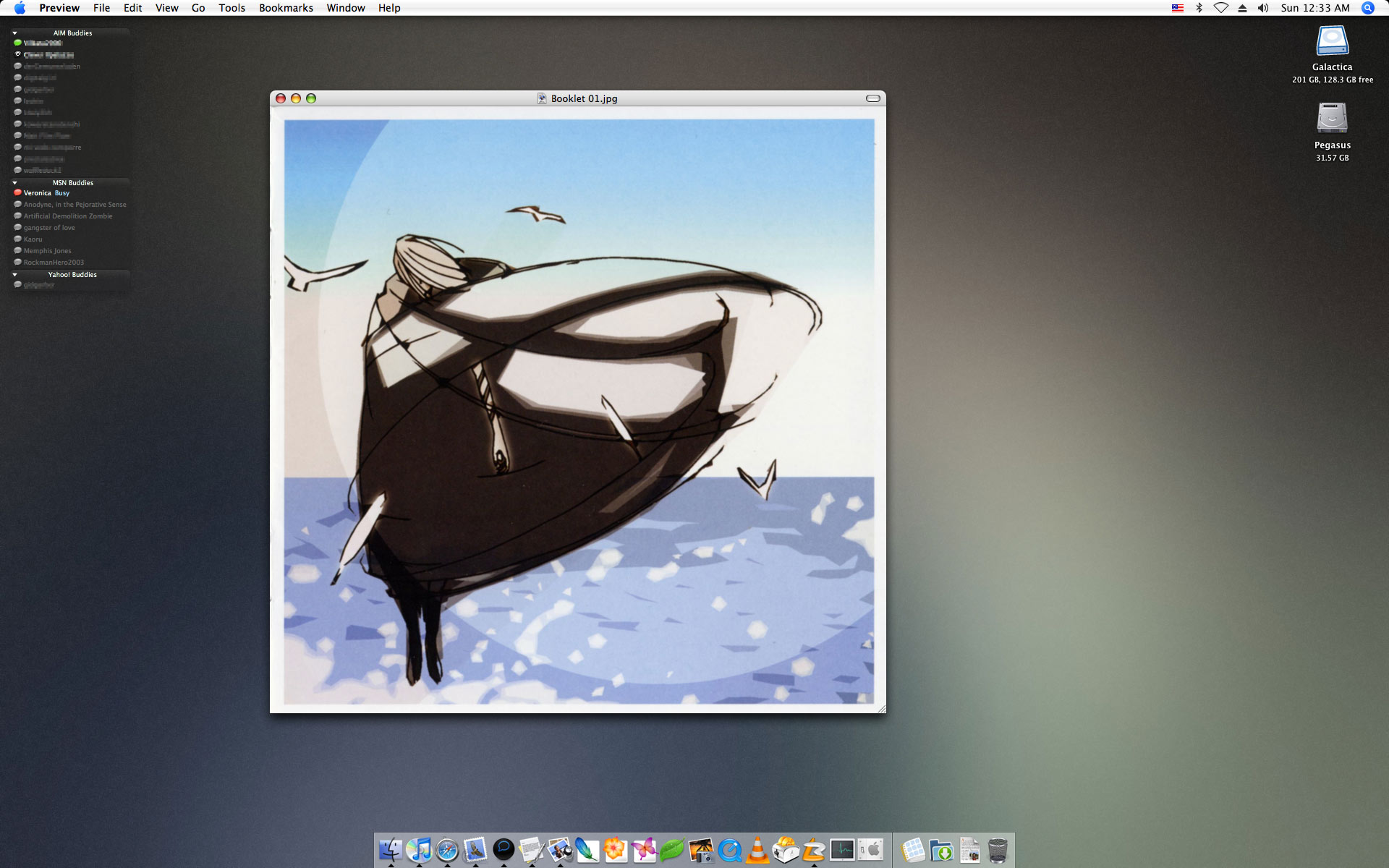The image size is (1389, 868).
Task: Launch the blue feather app in Dock
Action: pos(587,849)
